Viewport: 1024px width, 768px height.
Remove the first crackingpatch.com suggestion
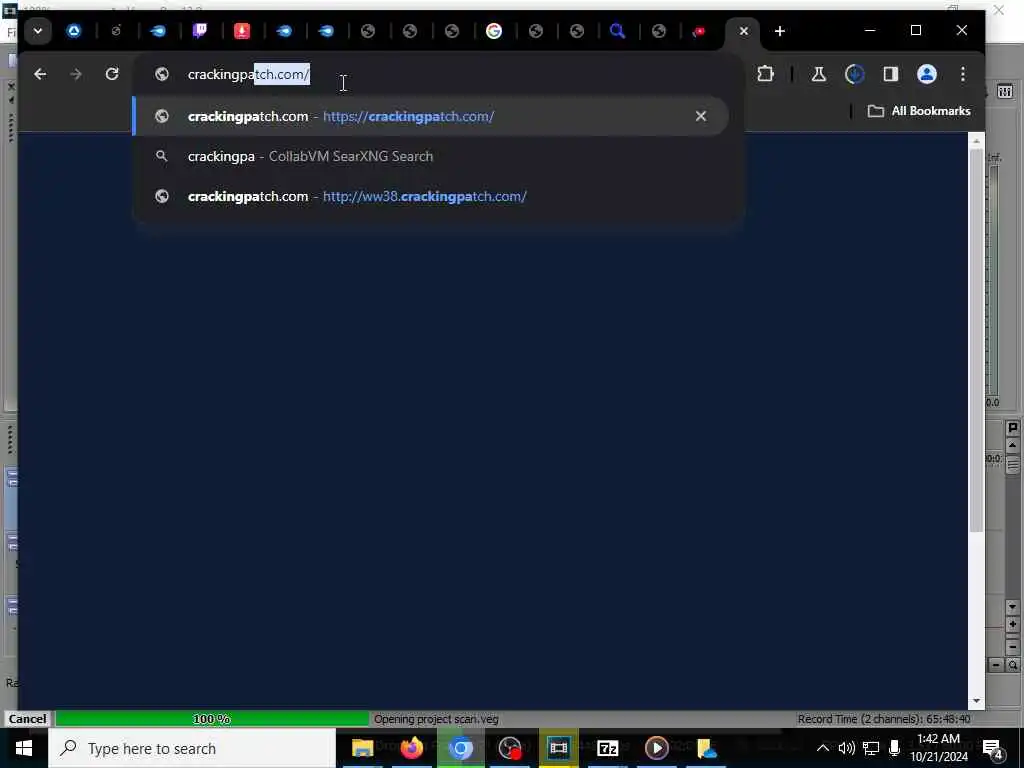tap(701, 116)
